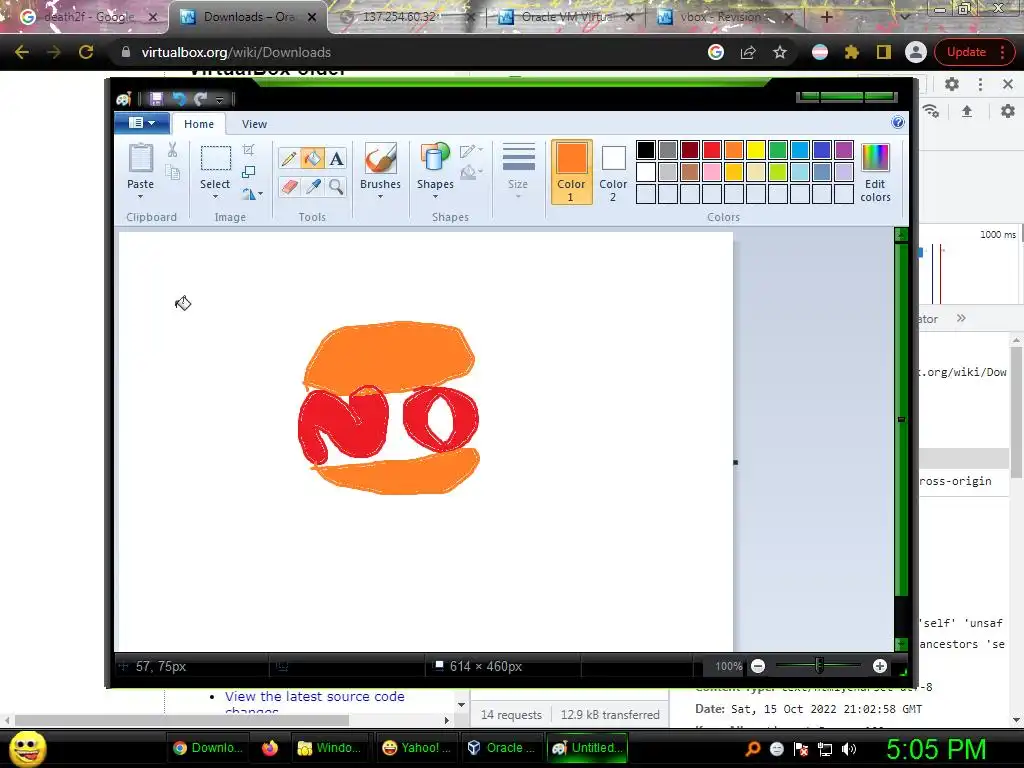Expand the Paste dropdown arrow
1024x768 pixels.
[140, 196]
